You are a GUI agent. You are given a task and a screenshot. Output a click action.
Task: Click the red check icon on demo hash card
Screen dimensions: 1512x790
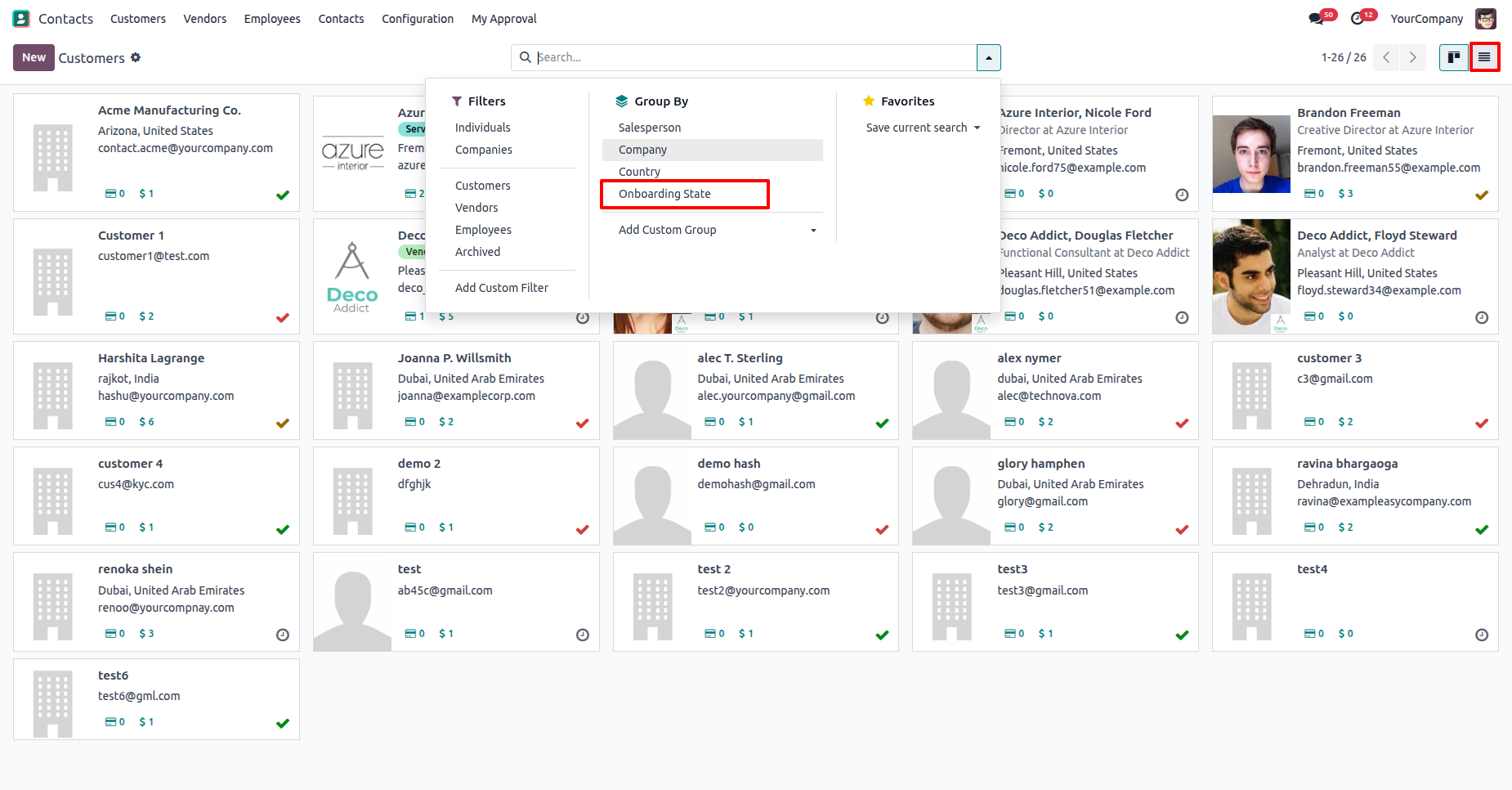point(882,529)
